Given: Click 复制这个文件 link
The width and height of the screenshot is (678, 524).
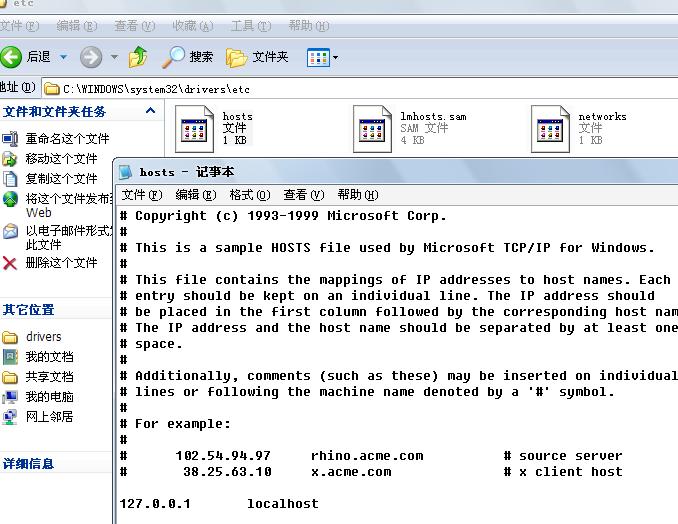Looking at the screenshot, I should coord(61,179).
